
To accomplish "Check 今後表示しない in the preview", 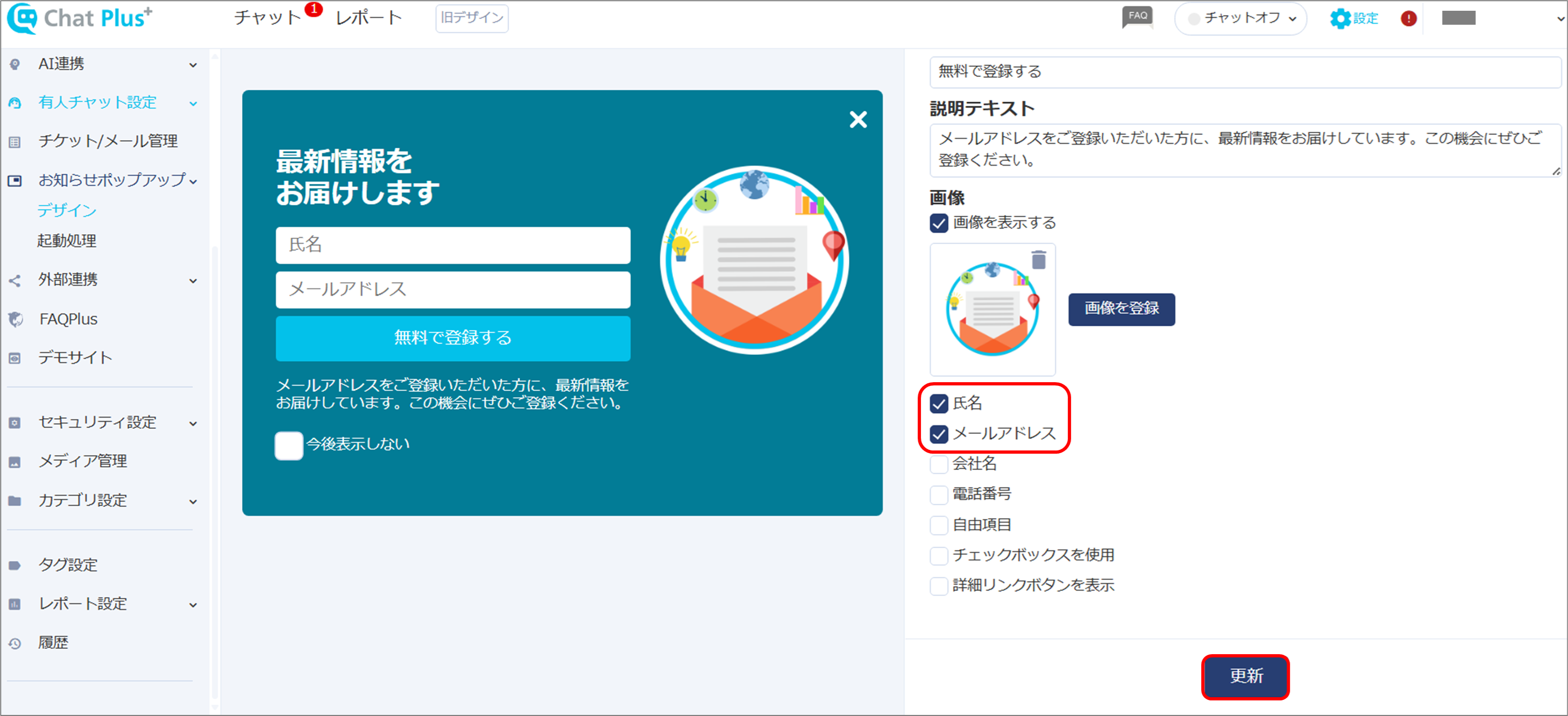I will tap(288, 445).
